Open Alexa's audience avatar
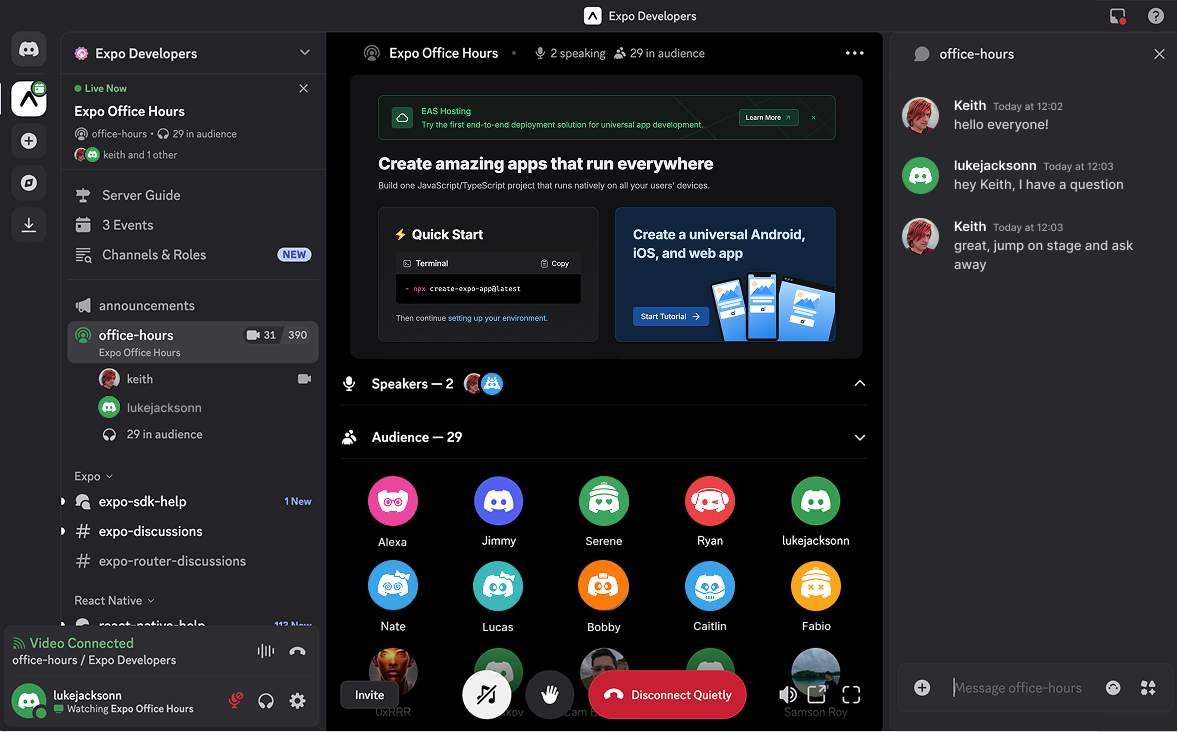The height and width of the screenshot is (732, 1178). coord(392,501)
